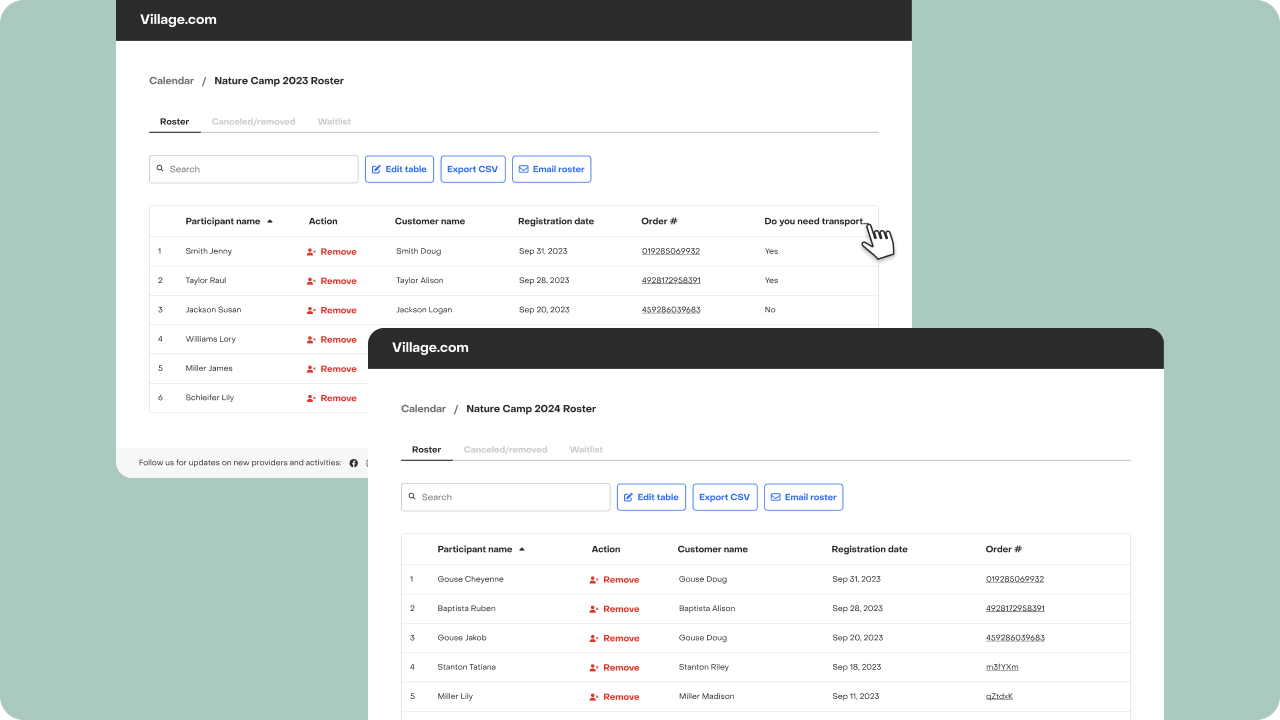
Task: Click 'Do you need transport' column header
Action: click(813, 221)
